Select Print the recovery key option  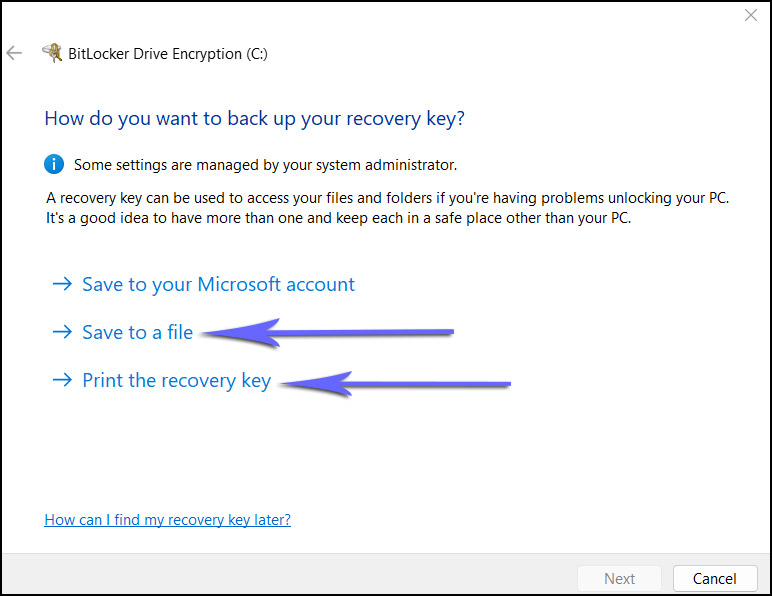point(176,381)
